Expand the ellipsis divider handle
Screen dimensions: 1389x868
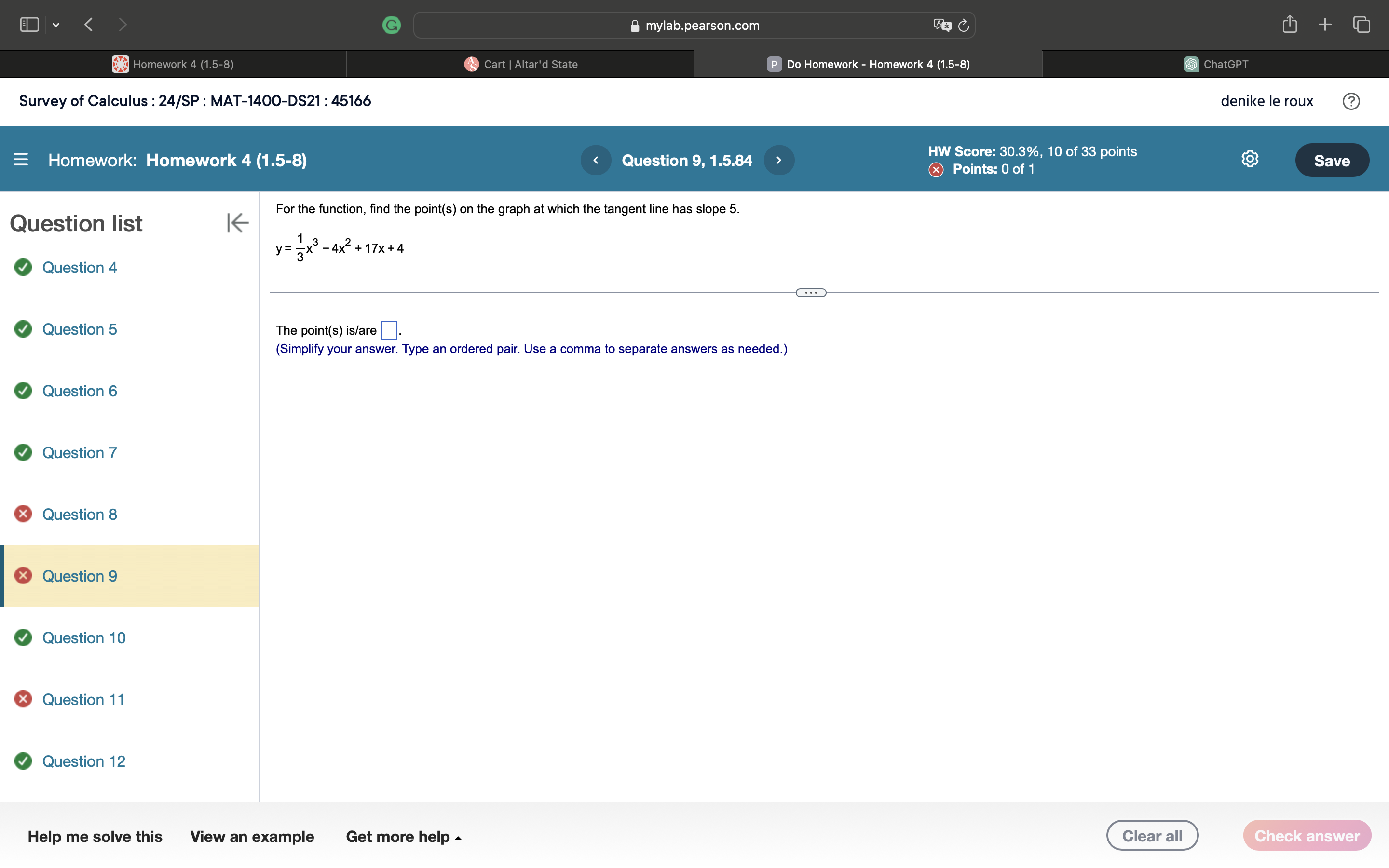tap(810, 293)
